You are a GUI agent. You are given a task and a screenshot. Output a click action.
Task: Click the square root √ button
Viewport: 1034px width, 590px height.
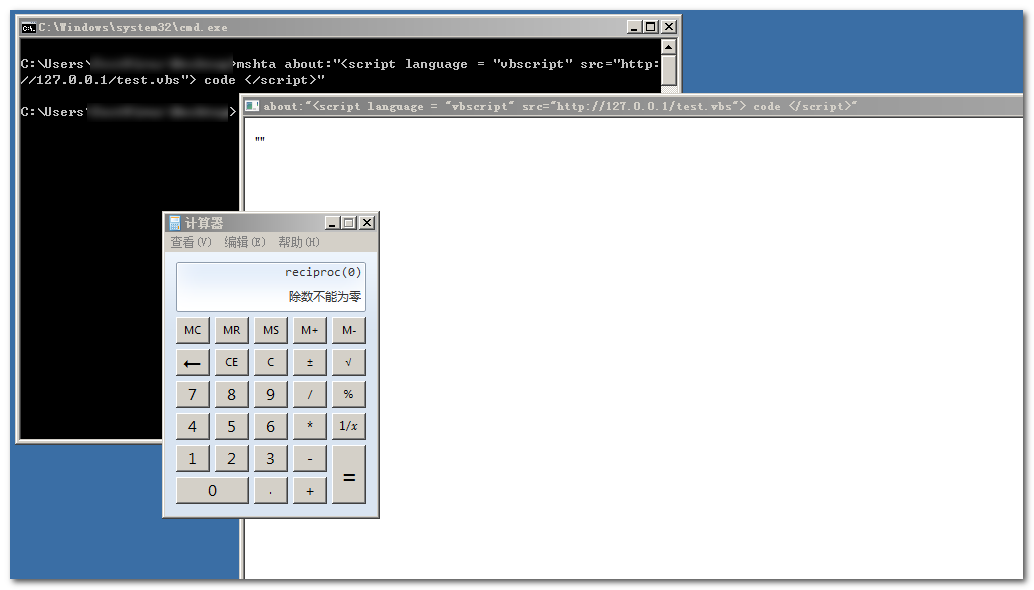point(349,363)
